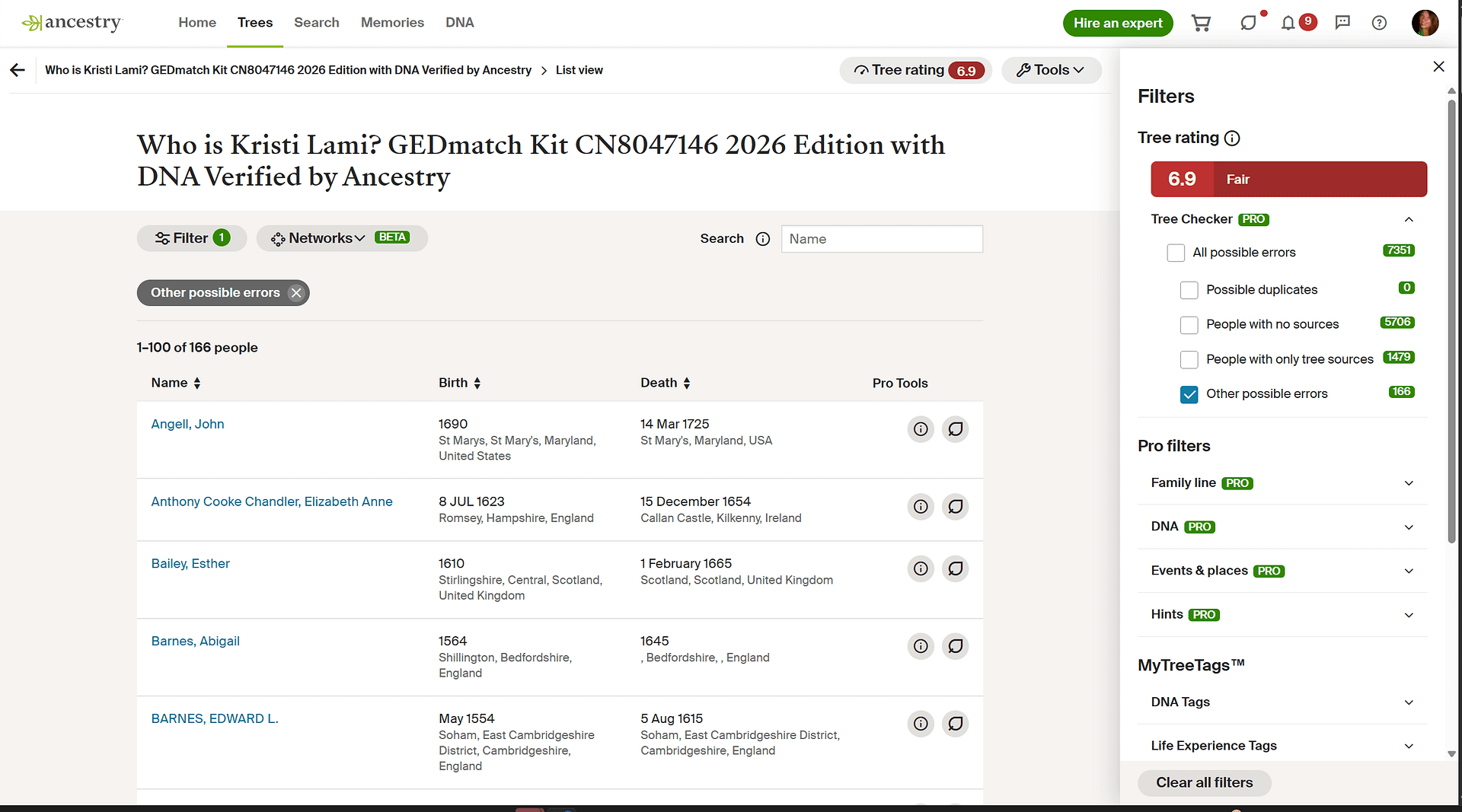Open Search in top navigation
The image size is (1462, 812).
[317, 23]
